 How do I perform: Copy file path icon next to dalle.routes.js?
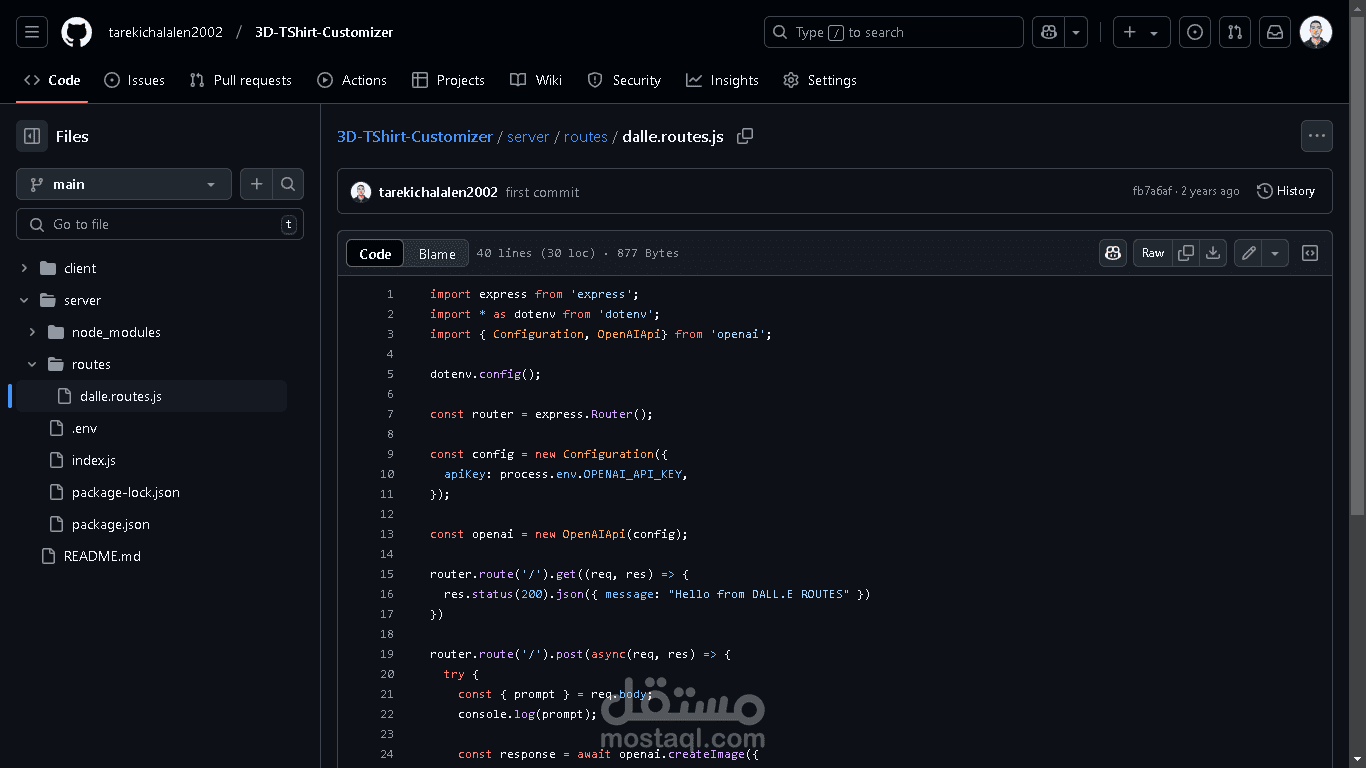pyautogui.click(x=745, y=136)
